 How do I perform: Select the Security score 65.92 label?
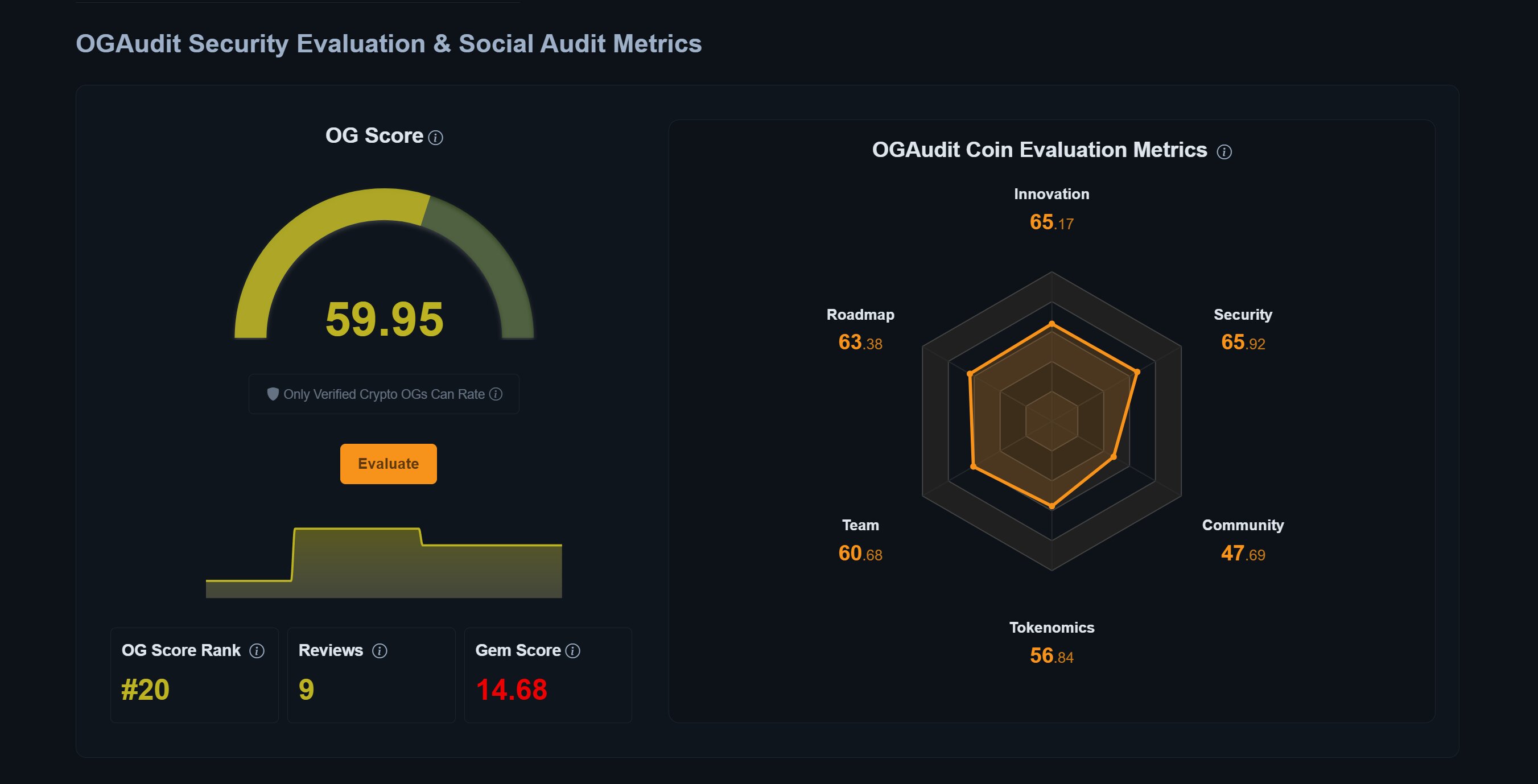(x=1243, y=342)
